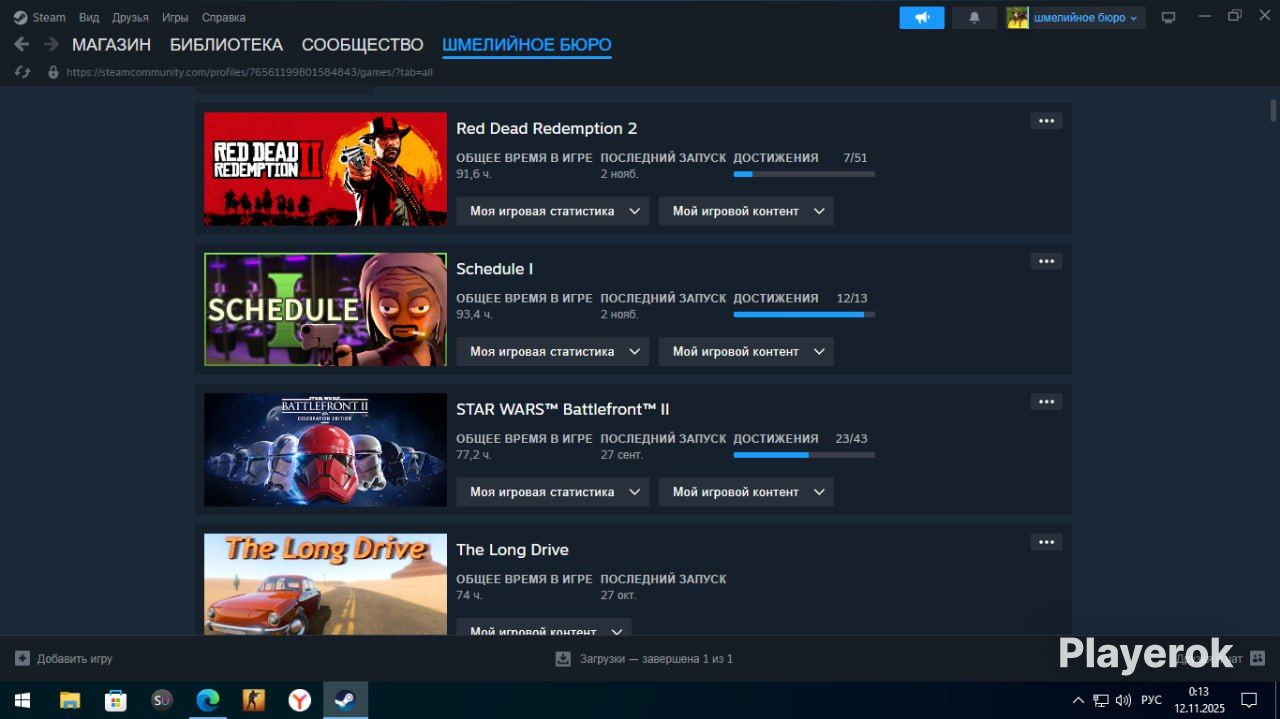Open network icon in system tray
1280x719 pixels.
tap(1100, 700)
